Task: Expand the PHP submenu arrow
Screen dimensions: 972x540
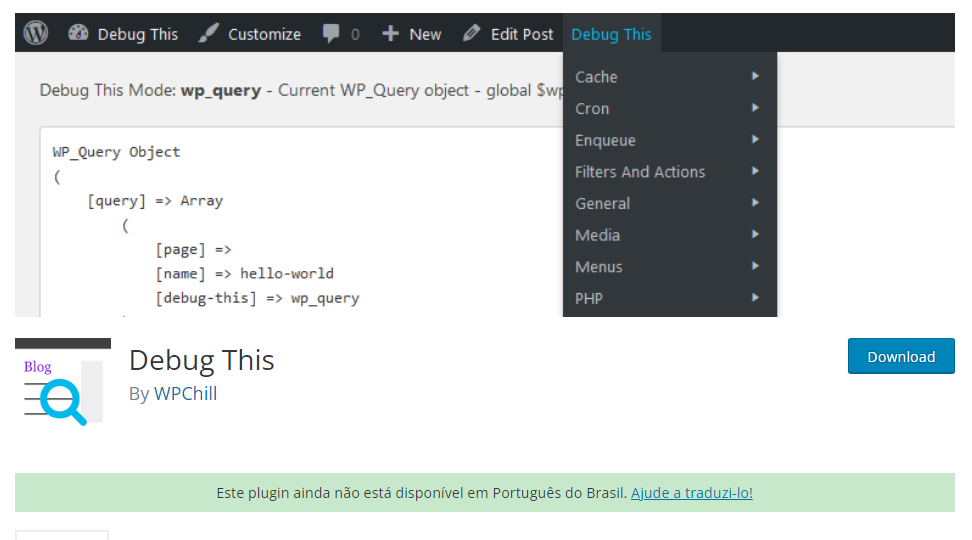Action: click(755, 297)
